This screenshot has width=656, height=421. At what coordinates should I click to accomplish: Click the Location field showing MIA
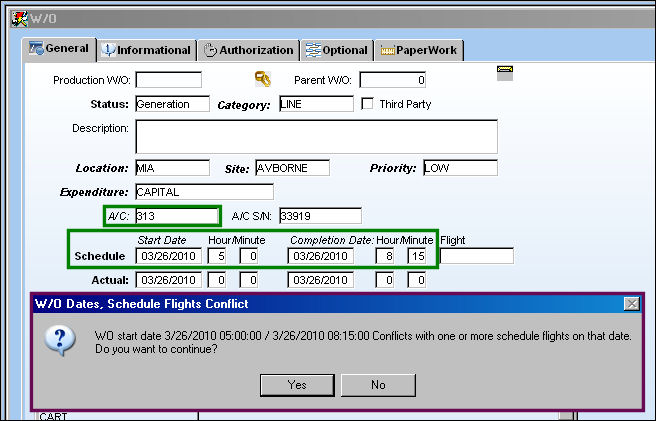(x=172, y=168)
